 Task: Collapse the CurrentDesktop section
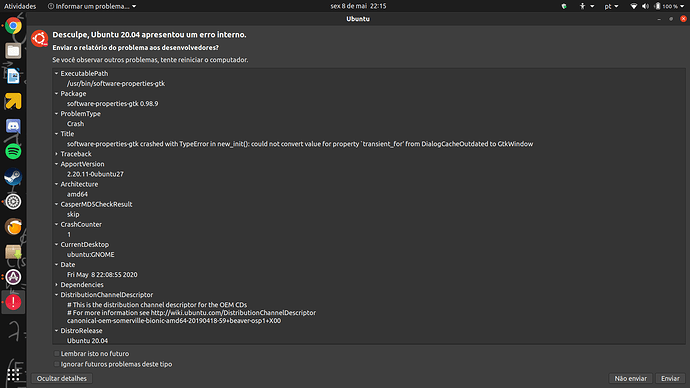tap(56, 245)
